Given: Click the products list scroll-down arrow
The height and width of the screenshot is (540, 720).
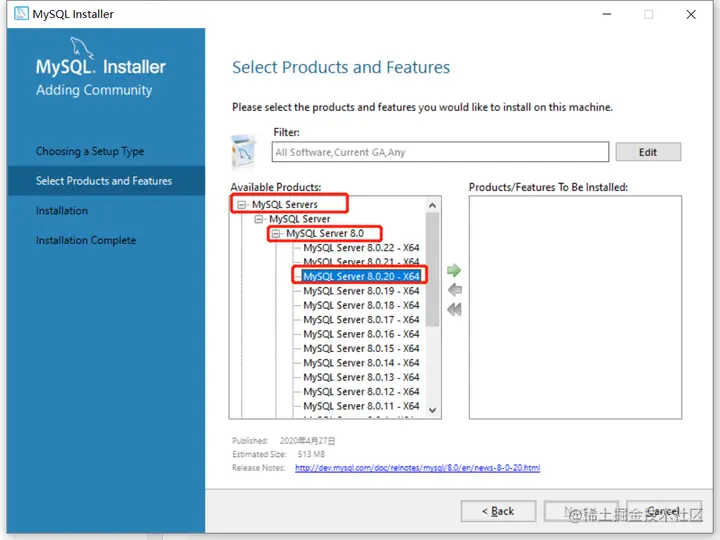Looking at the screenshot, I should coord(432,410).
